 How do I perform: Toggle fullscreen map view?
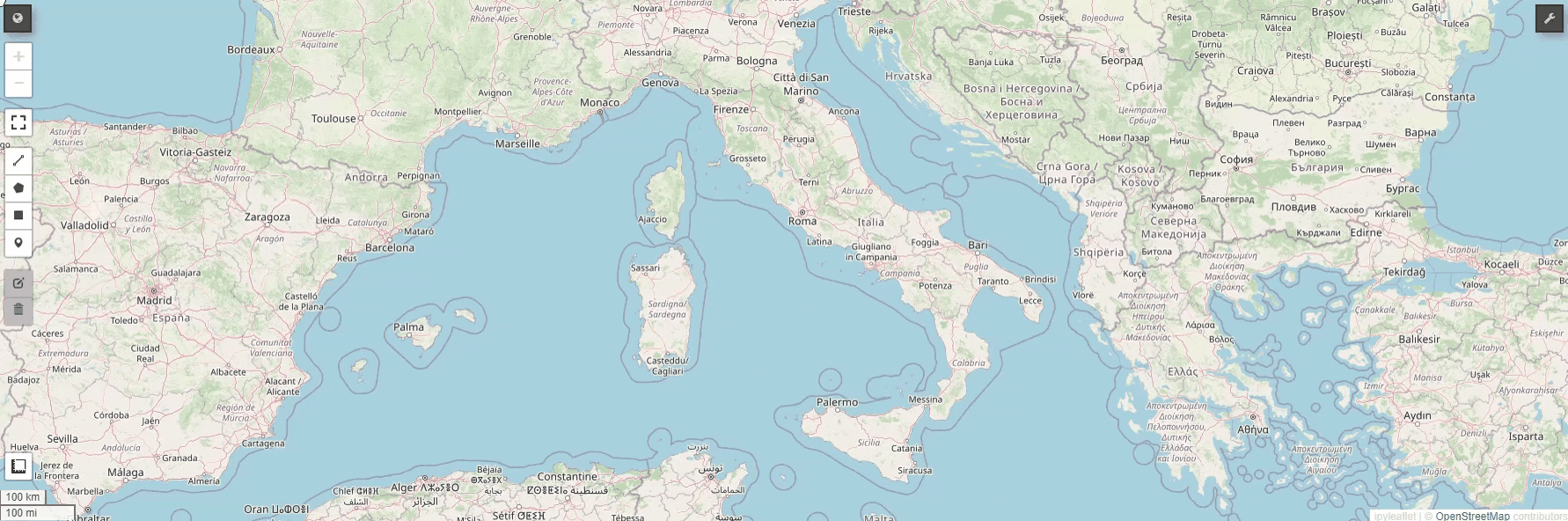18,122
